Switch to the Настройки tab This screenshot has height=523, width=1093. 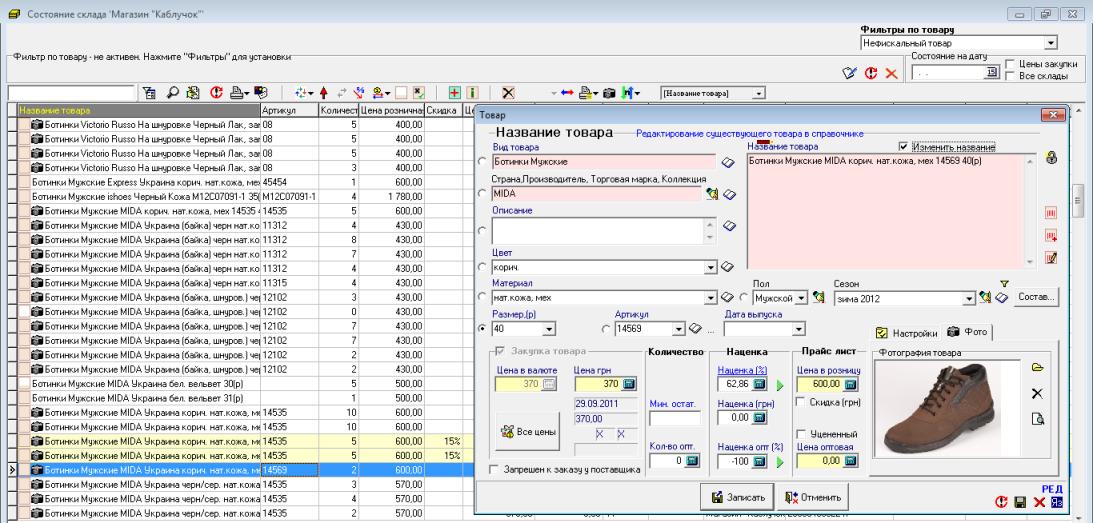point(907,332)
